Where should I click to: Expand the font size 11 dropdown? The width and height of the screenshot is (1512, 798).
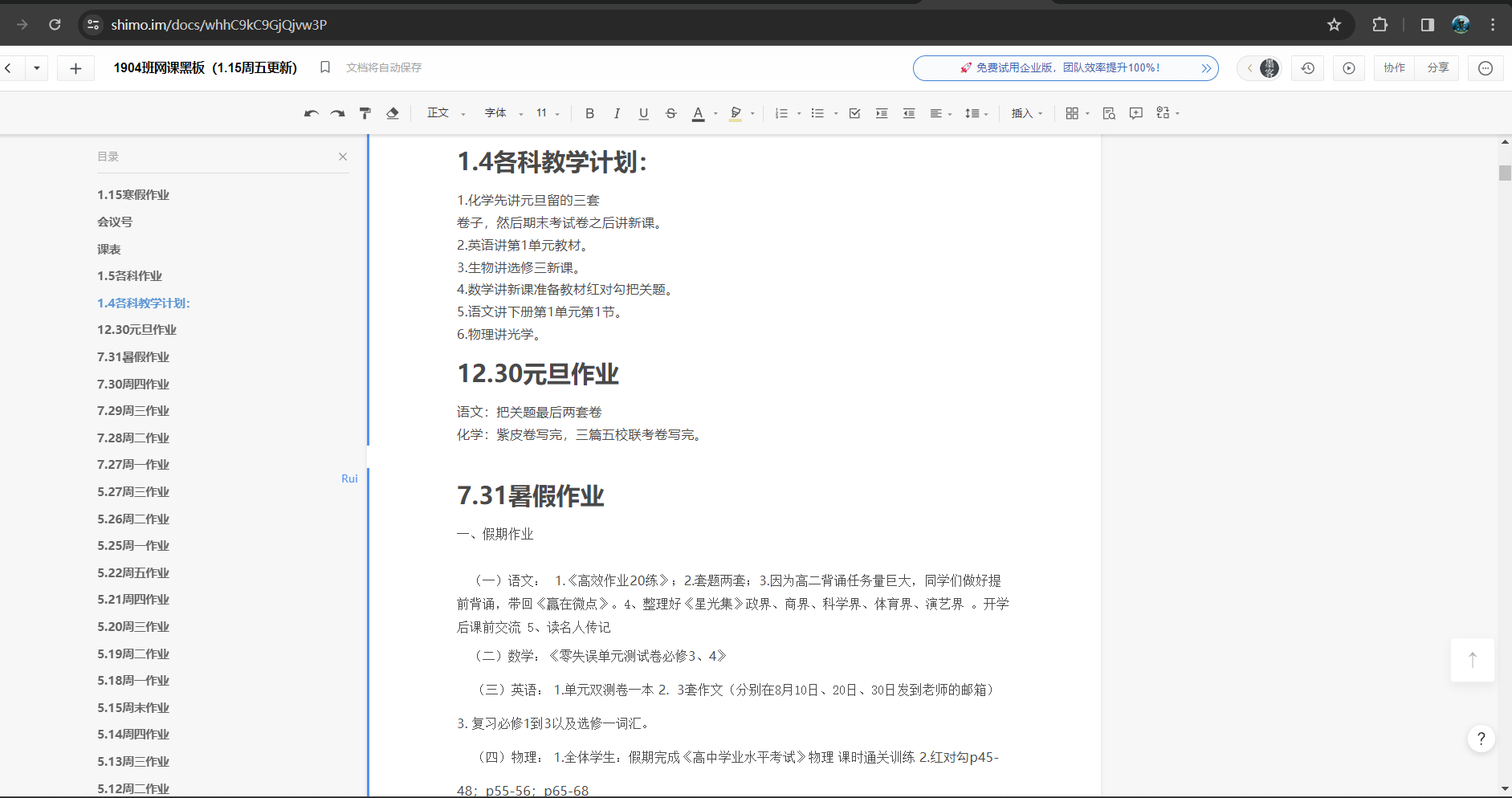[x=548, y=113]
